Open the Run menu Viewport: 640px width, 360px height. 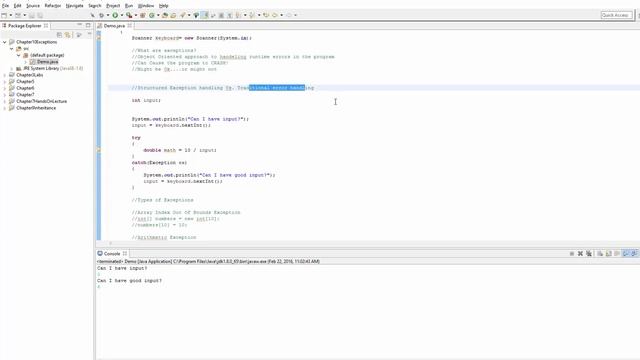point(129,6)
